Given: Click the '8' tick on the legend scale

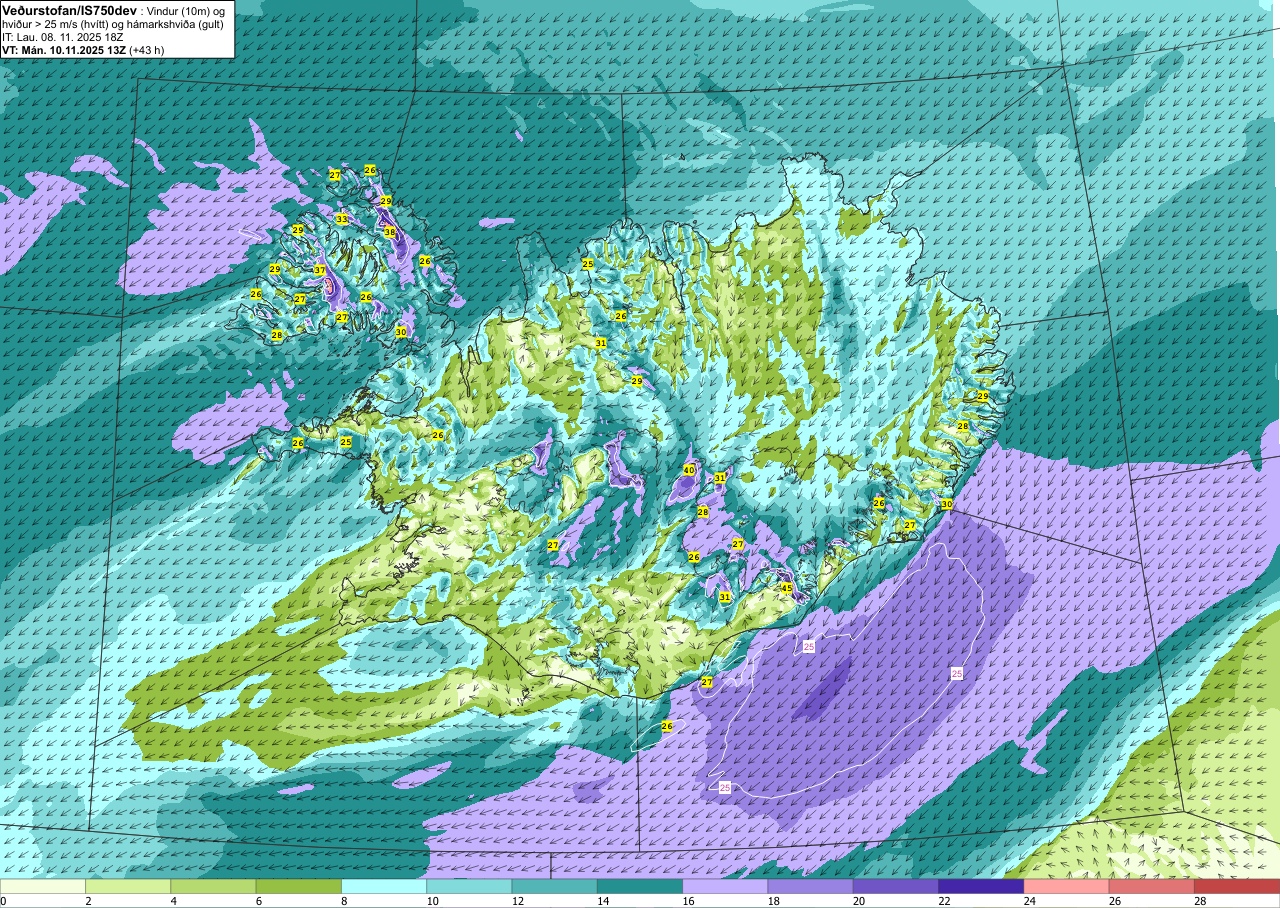Looking at the screenshot, I should [x=342, y=901].
